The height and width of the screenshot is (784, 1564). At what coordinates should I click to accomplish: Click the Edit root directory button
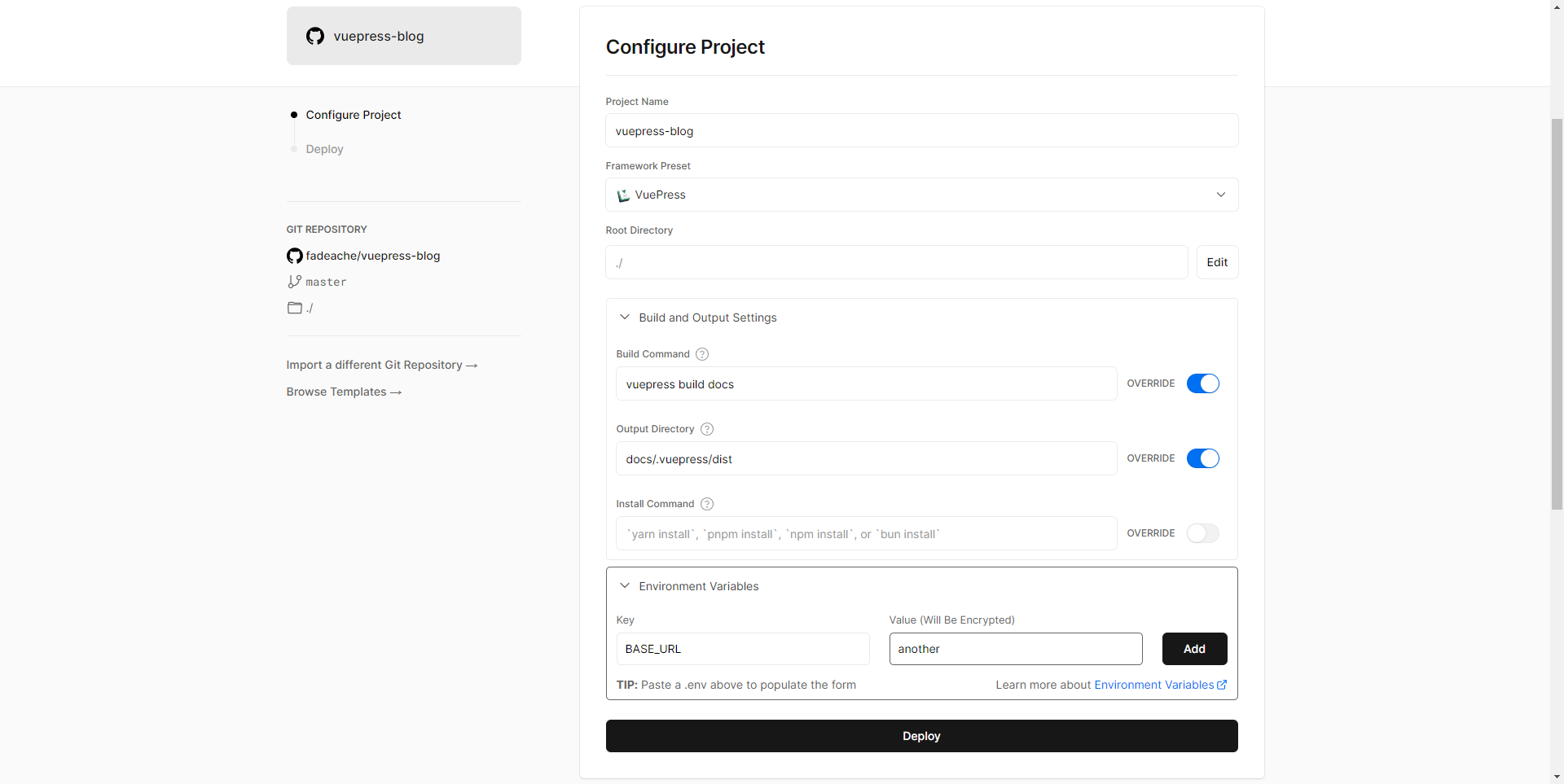(1217, 262)
